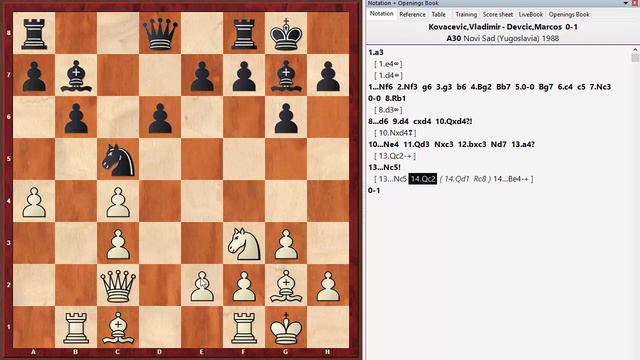Select the black queen on d8
This screenshot has height=360, width=640.
point(160,34)
